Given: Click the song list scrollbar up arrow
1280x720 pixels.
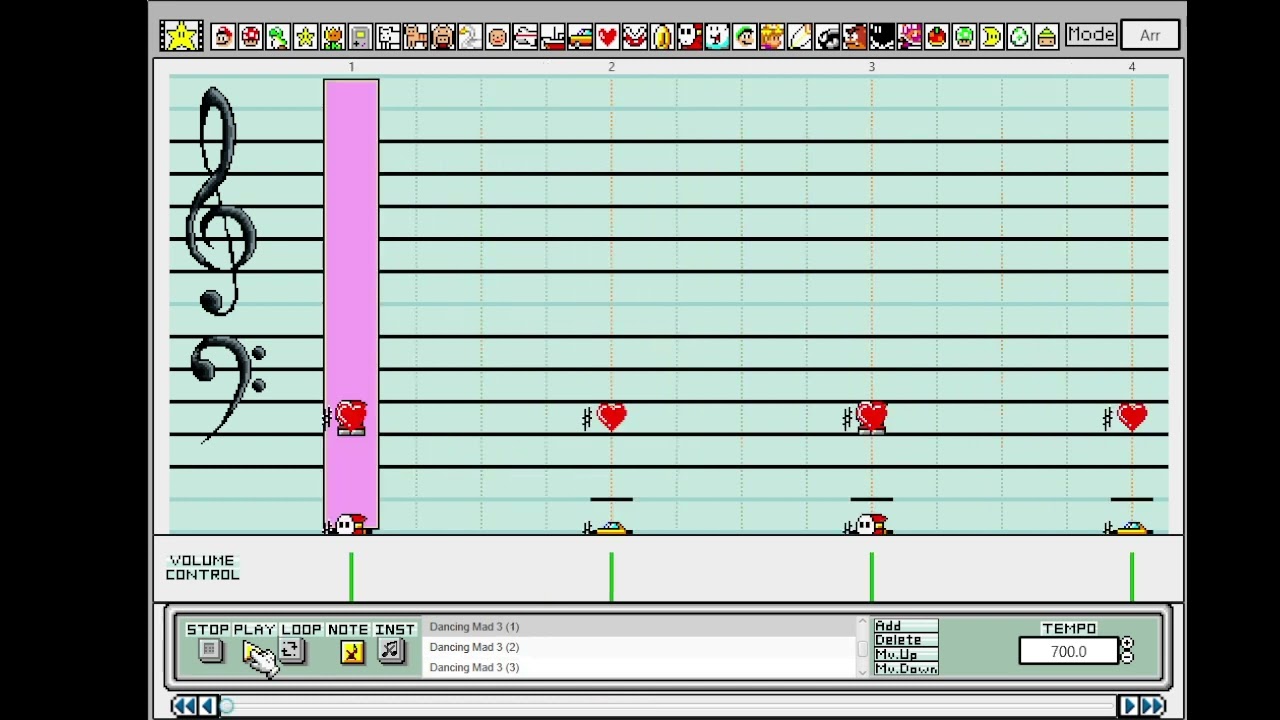Looking at the screenshot, I should tap(863, 623).
